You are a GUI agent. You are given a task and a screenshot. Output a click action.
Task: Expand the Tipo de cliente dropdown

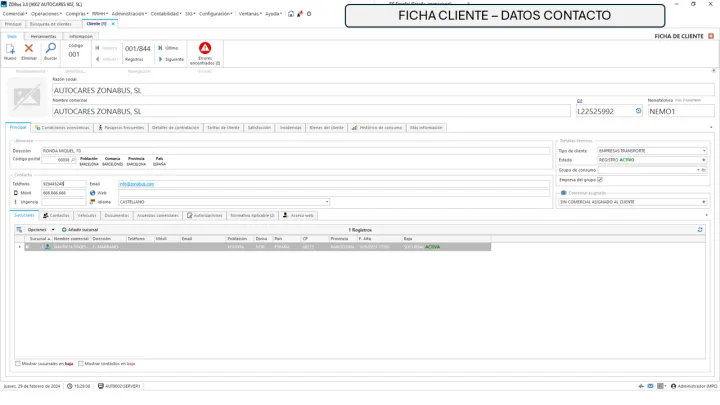704,151
